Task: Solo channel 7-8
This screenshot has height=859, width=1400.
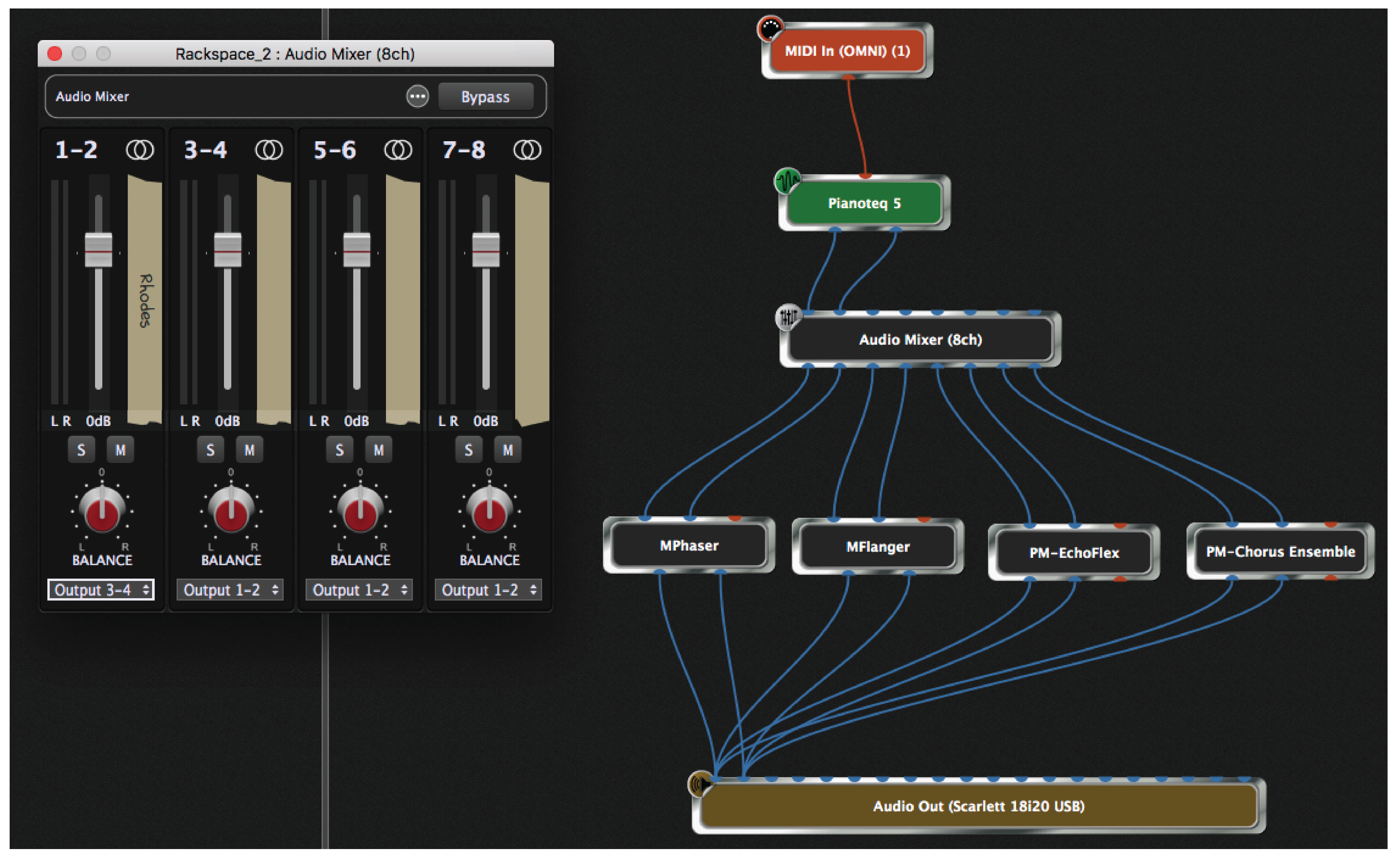Action: [x=469, y=450]
